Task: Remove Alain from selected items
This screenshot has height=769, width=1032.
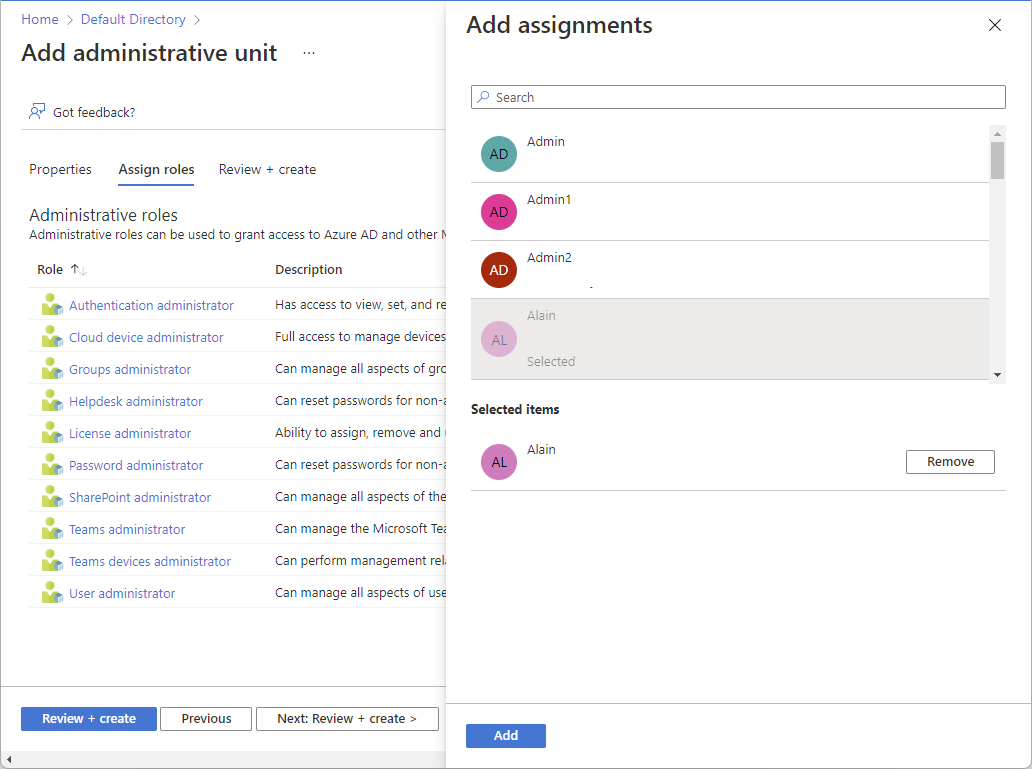Action: click(950, 462)
